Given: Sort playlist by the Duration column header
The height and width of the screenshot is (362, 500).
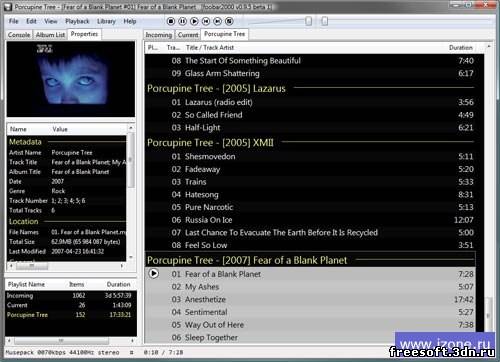Looking at the screenshot, I should pos(461,48).
